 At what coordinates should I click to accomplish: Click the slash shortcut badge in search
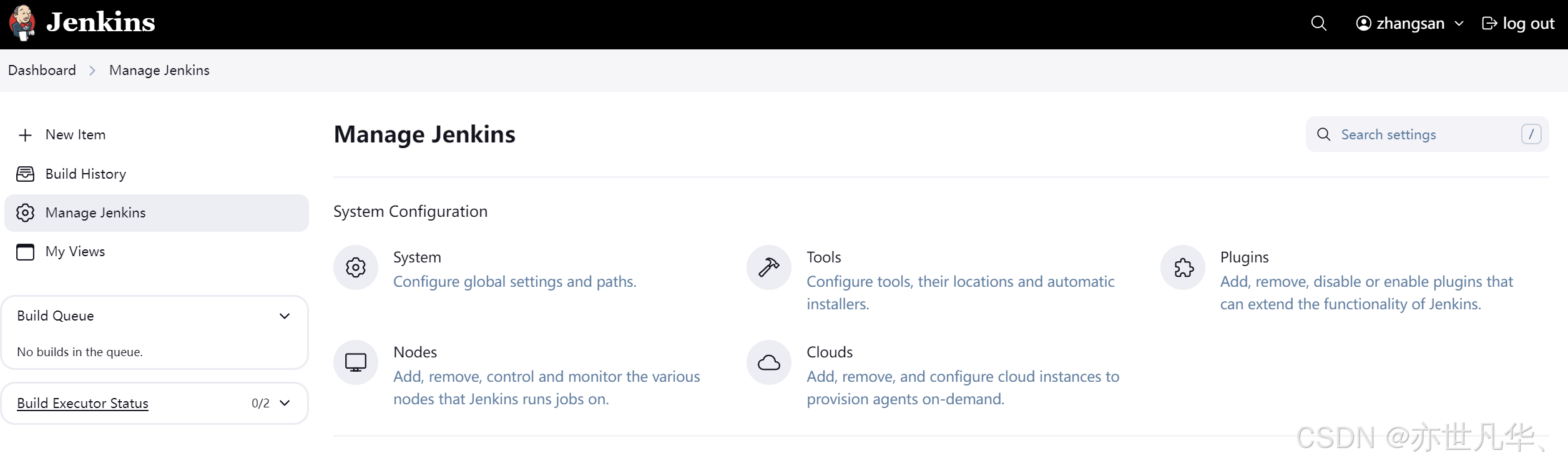pos(1531,134)
